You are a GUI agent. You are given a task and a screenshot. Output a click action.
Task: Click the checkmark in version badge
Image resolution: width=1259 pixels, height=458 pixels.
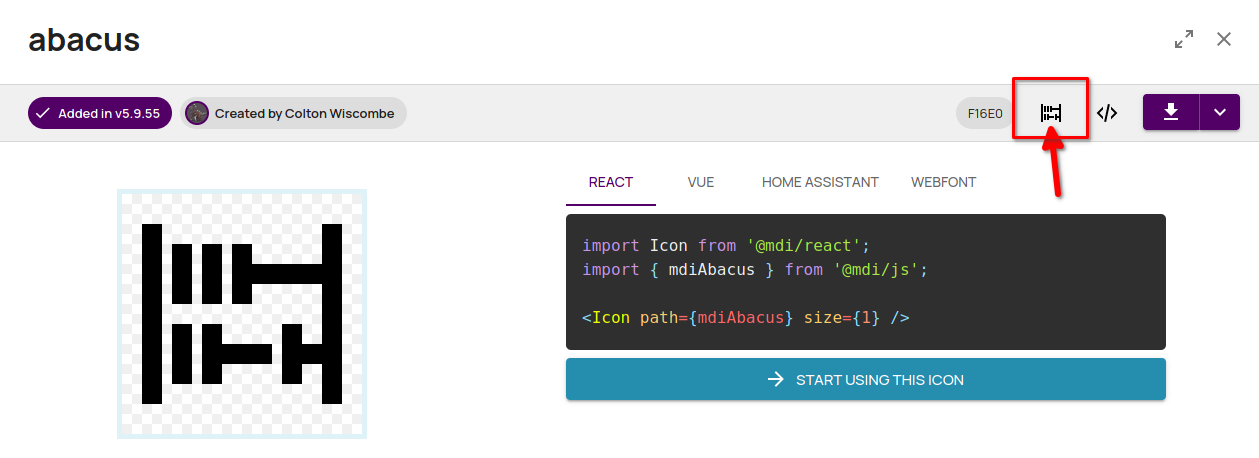pos(43,113)
